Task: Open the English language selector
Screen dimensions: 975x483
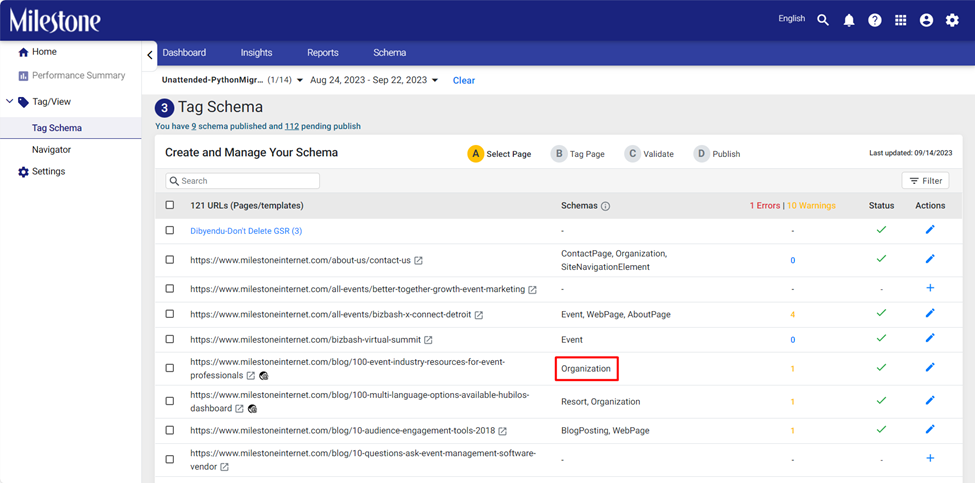Action: coord(792,19)
